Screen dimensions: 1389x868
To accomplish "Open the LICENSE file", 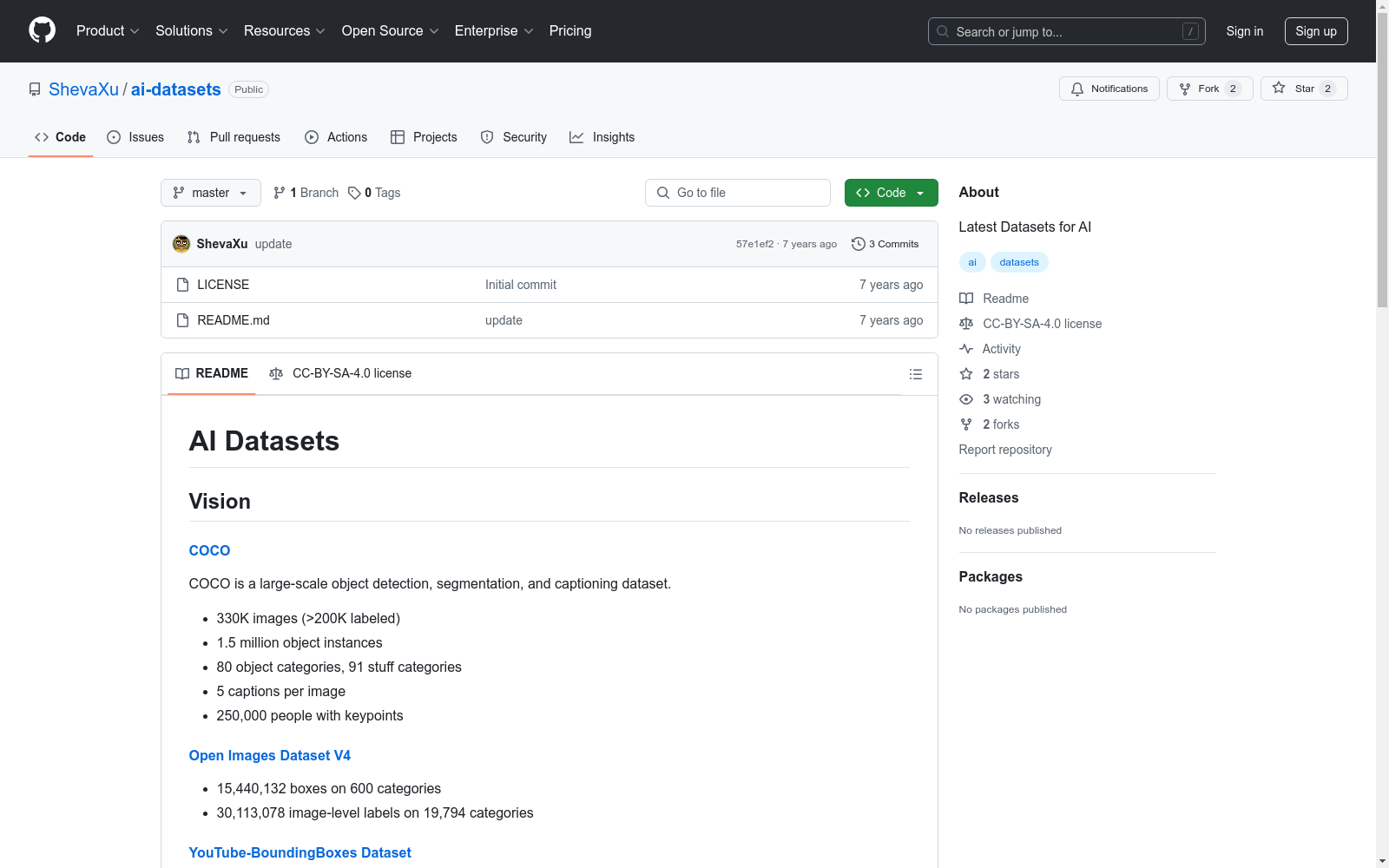I will [223, 285].
